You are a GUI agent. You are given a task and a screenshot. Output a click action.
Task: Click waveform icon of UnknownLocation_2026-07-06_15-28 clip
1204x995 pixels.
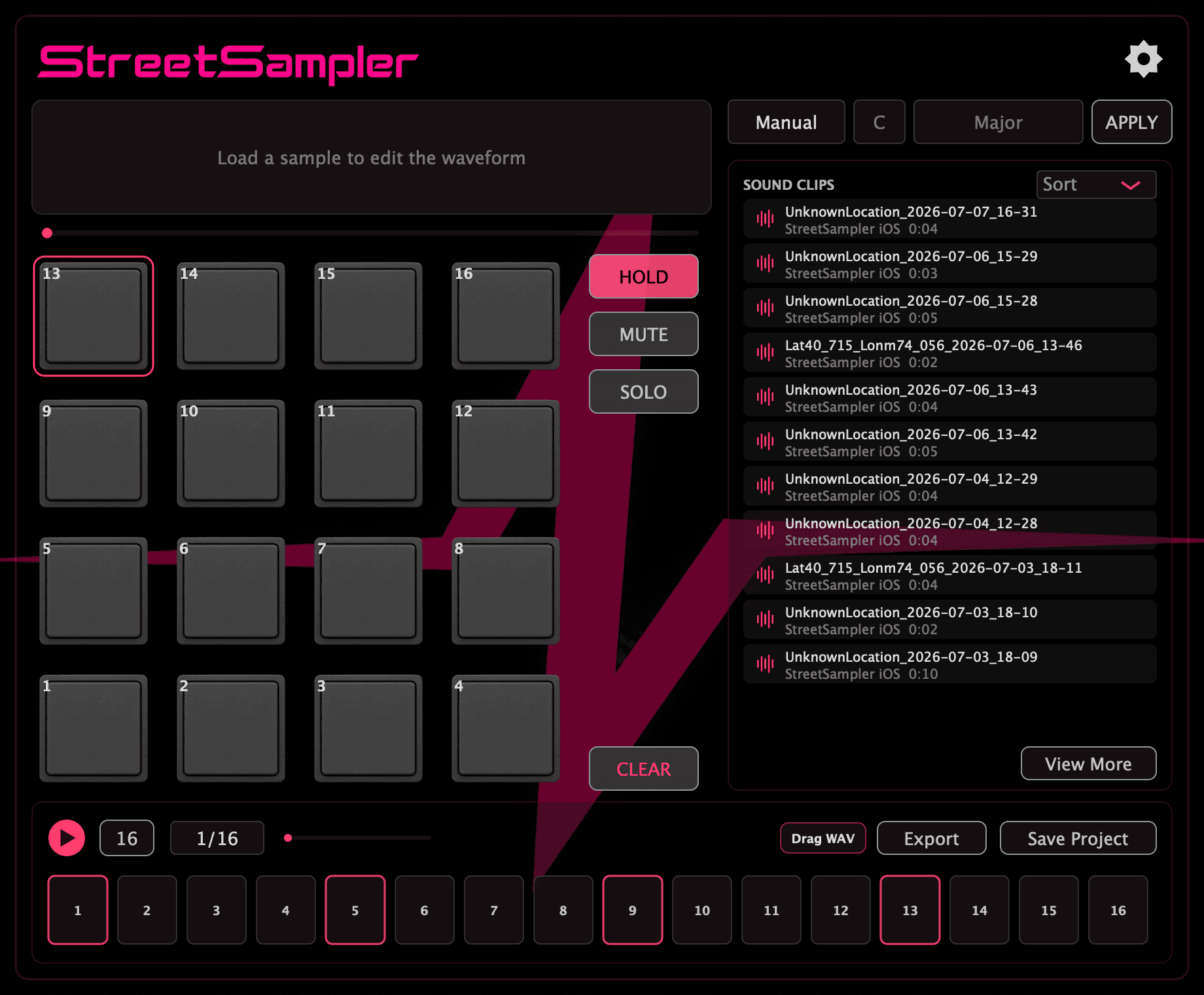click(x=765, y=308)
